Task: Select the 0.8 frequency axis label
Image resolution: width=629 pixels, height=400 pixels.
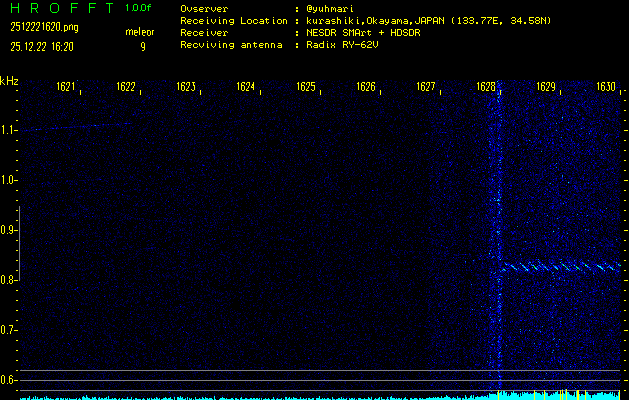Action: pyautogui.click(x=8, y=280)
